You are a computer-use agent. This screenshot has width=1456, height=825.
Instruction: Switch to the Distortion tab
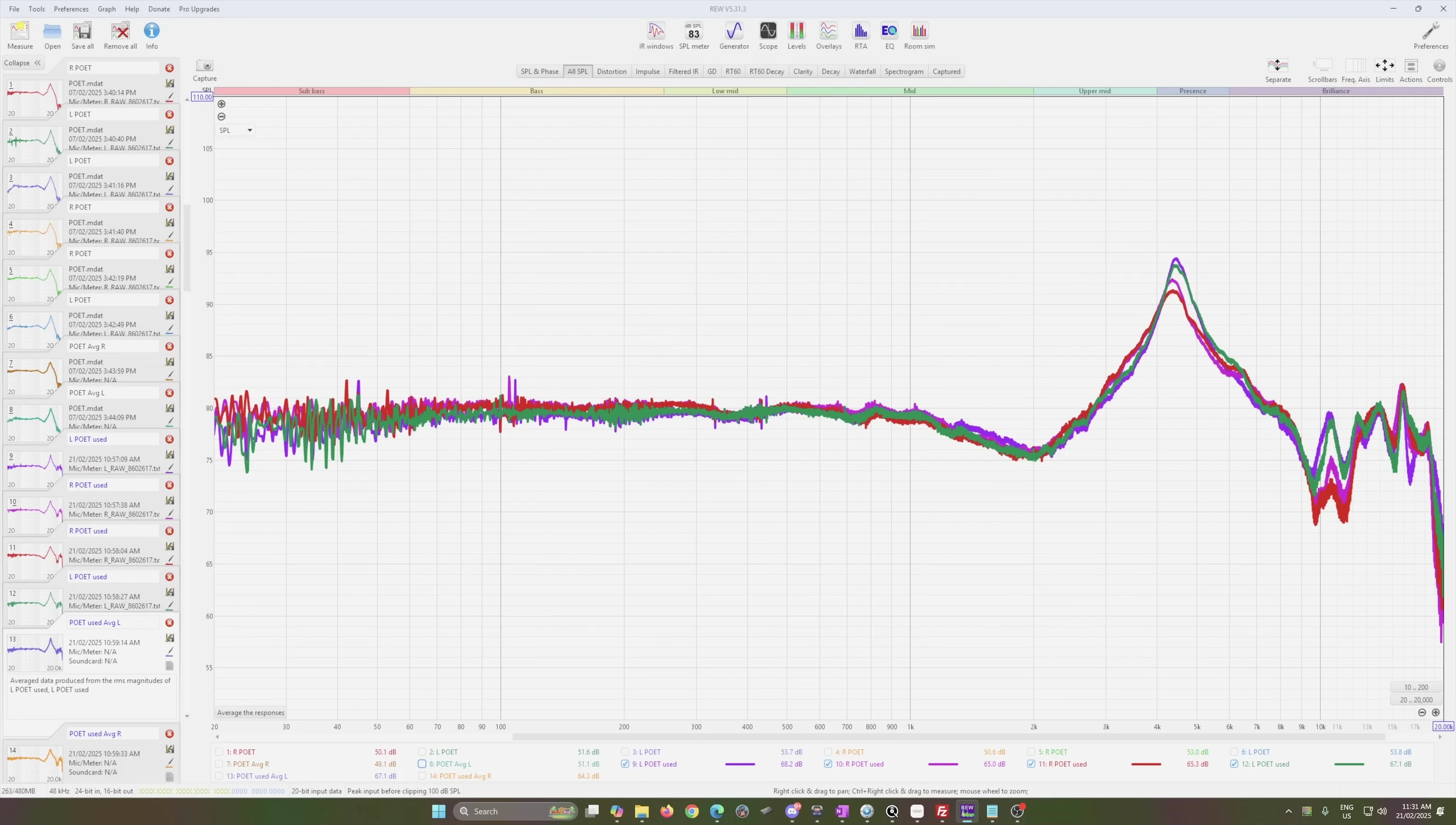(611, 71)
